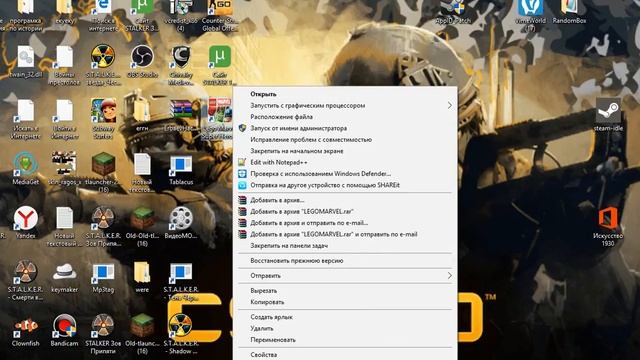The height and width of the screenshot is (360, 640).
Task: Choose 'Копировать' in the context menu
Action: coord(345,302)
